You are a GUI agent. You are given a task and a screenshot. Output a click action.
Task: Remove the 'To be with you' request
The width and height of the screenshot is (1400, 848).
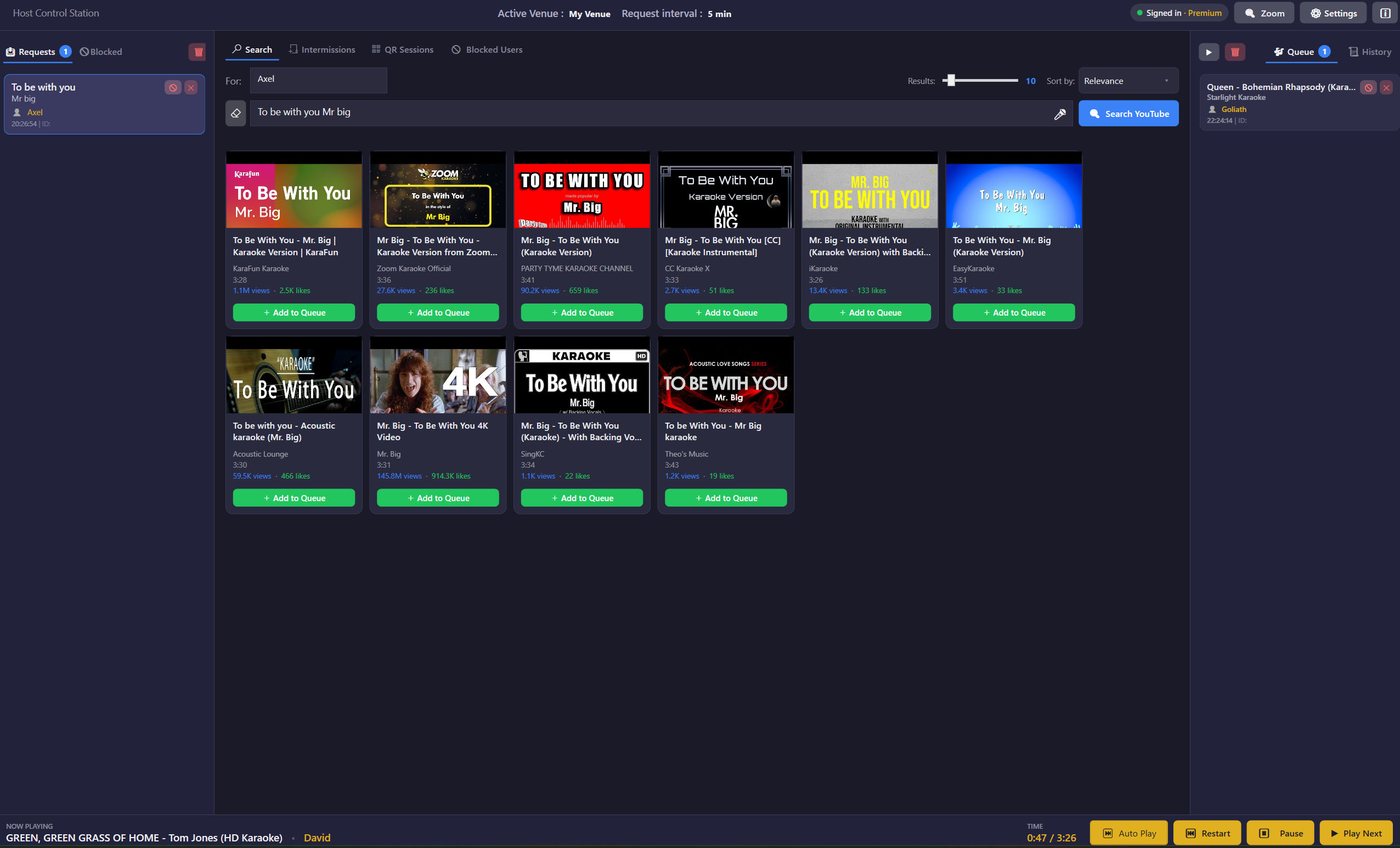pyautogui.click(x=191, y=87)
